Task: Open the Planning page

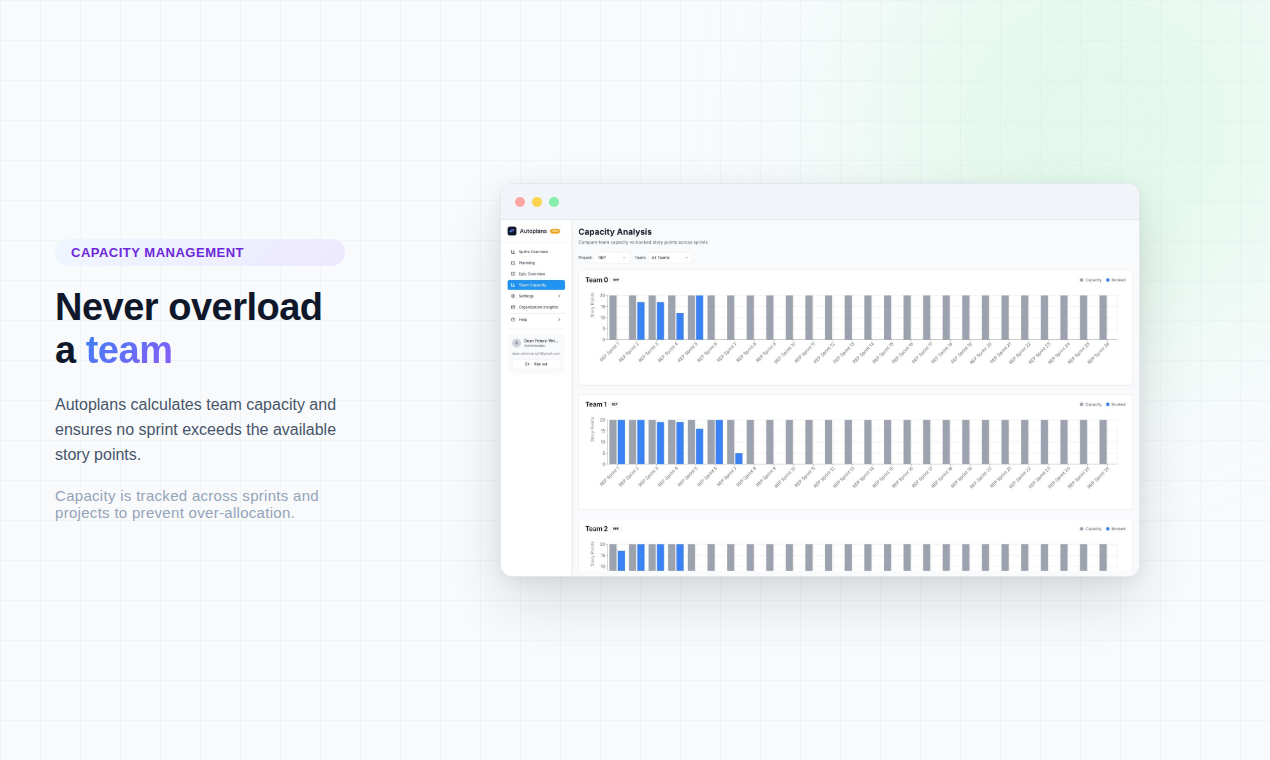Action: pyautogui.click(x=536, y=263)
